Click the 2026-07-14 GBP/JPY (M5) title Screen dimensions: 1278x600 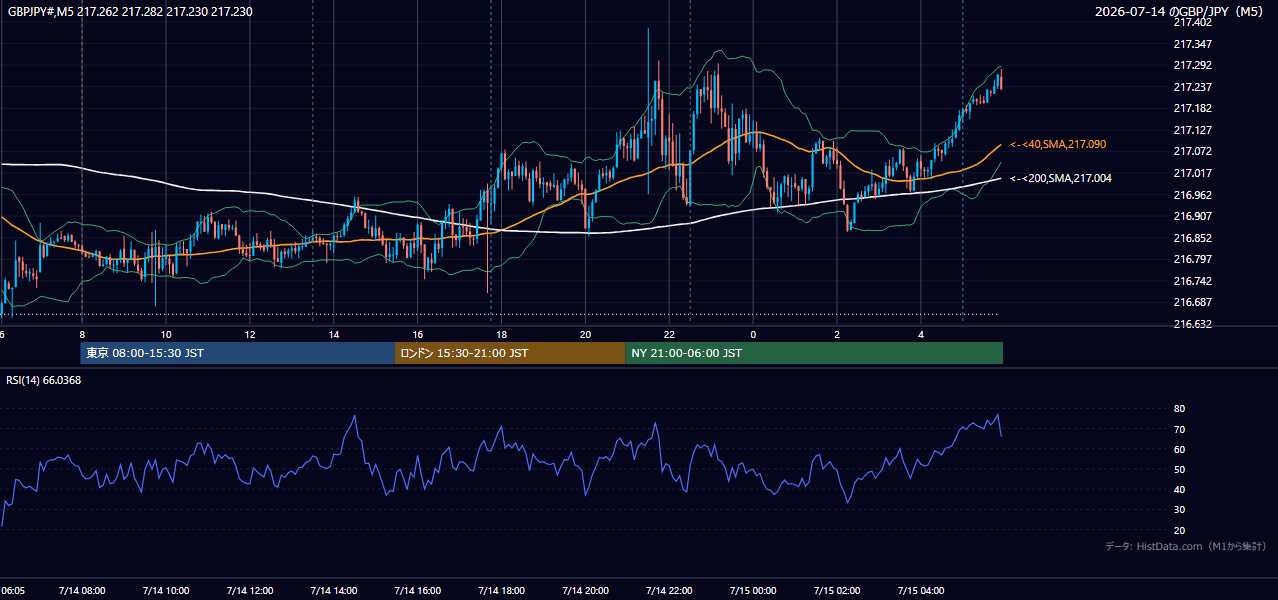(1180, 12)
